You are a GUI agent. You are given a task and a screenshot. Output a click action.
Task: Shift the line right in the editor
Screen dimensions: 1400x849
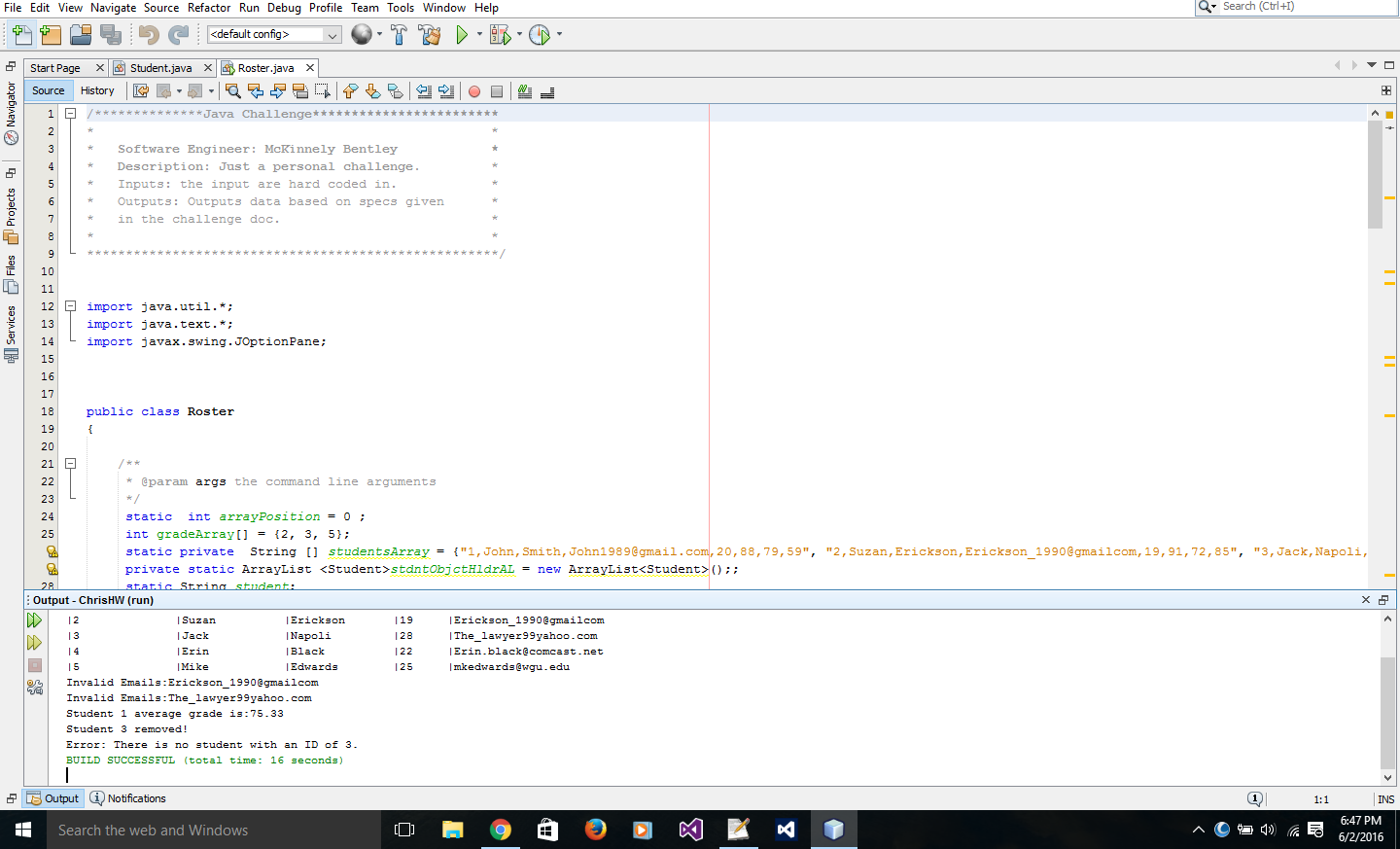coord(446,91)
